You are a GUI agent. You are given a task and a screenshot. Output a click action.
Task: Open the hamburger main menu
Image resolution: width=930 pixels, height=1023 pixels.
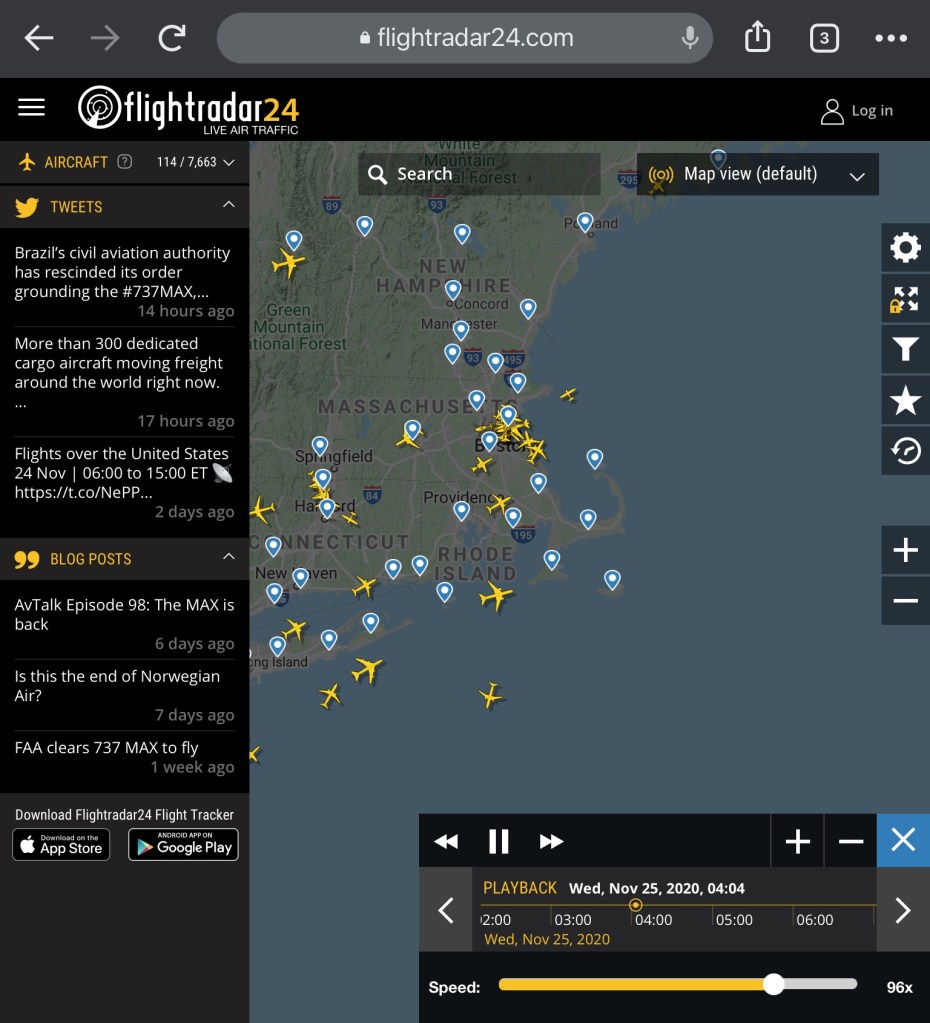coord(32,108)
